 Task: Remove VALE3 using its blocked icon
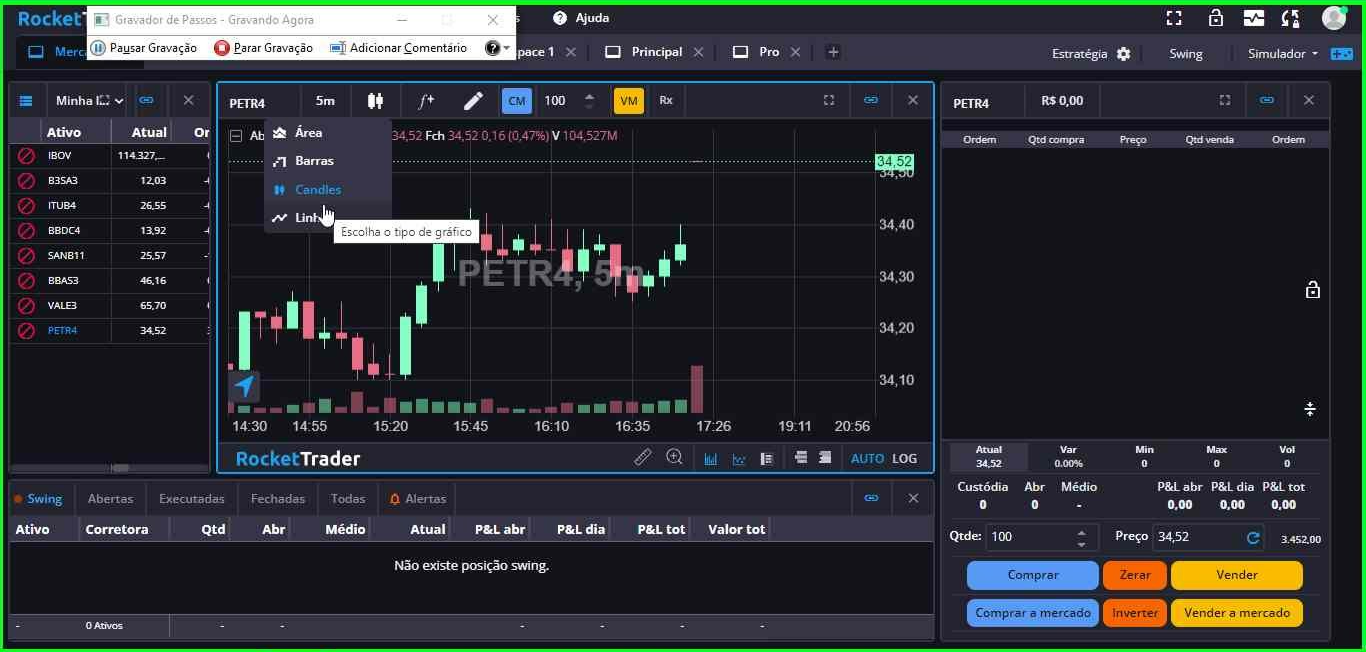pos(27,306)
